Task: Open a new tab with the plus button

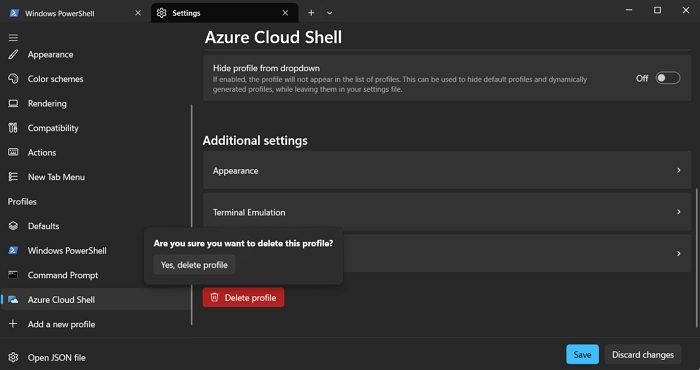Action: coord(311,13)
